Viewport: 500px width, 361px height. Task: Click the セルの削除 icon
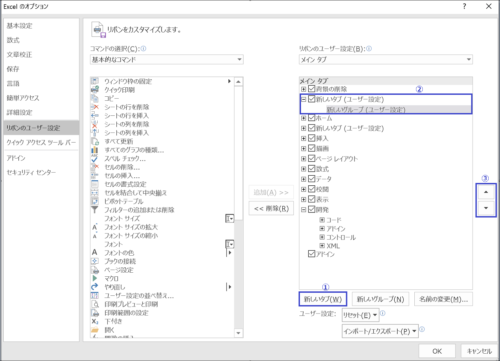click(x=95, y=167)
